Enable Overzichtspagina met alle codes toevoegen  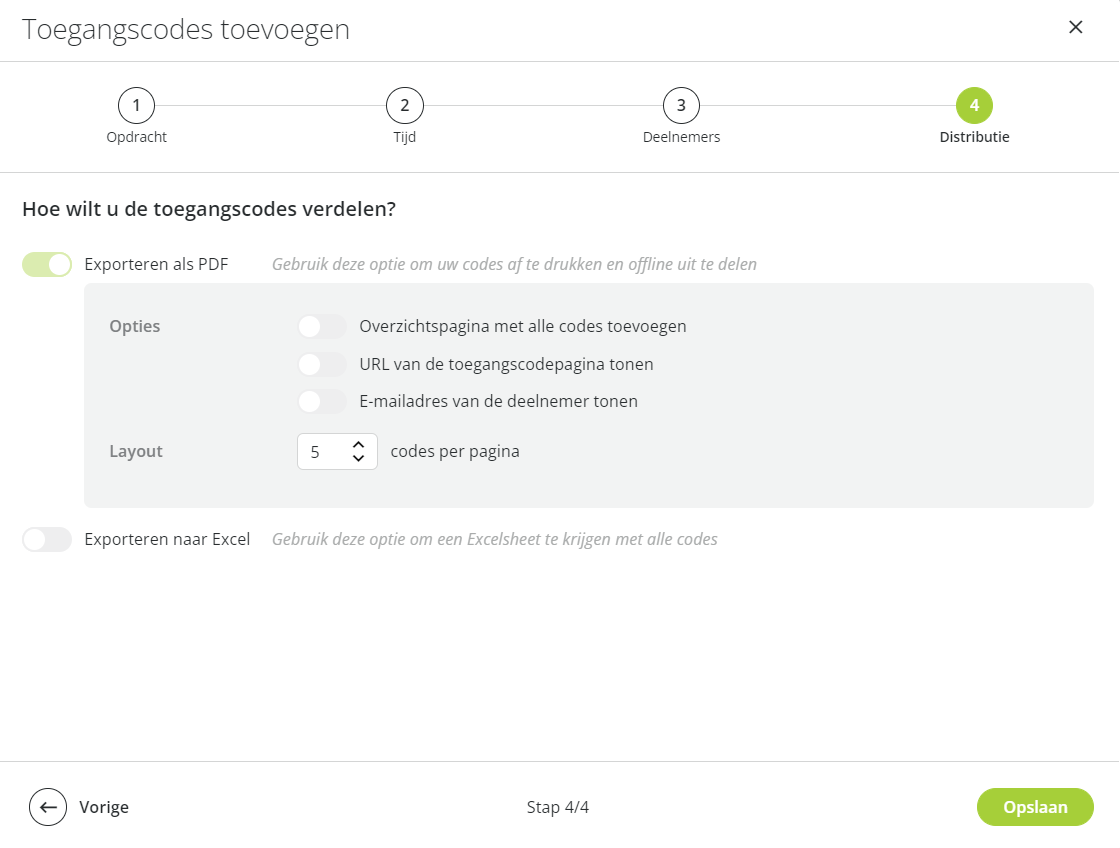click(322, 326)
